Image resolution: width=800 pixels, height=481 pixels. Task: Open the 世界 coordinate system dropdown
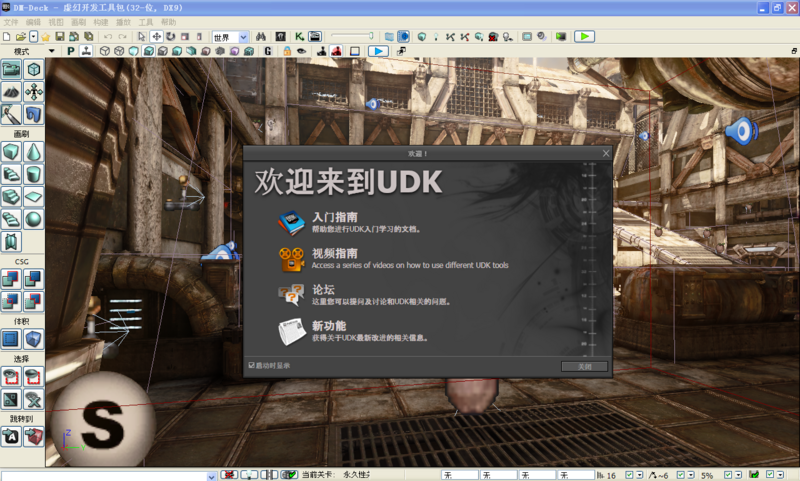click(x=230, y=37)
